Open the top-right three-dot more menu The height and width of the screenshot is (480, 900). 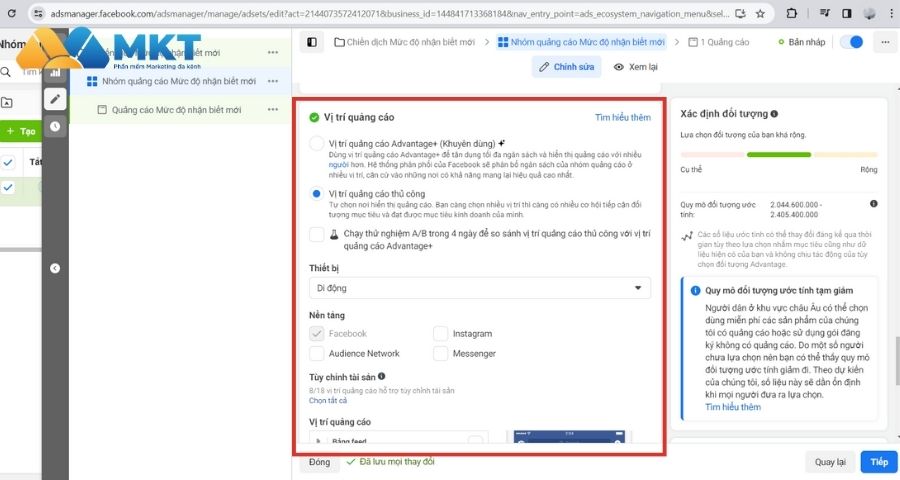[x=884, y=42]
